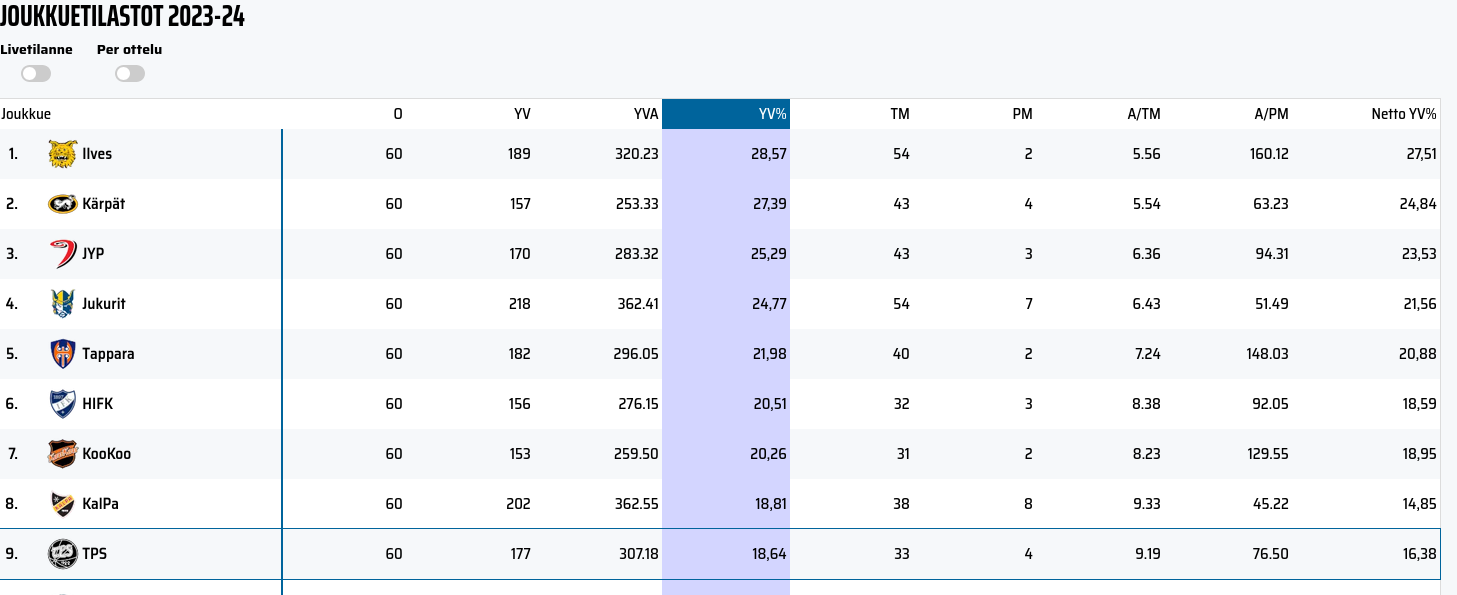Click Kärpät YVA value 253.33
The width and height of the screenshot is (1457, 595).
pos(637,204)
